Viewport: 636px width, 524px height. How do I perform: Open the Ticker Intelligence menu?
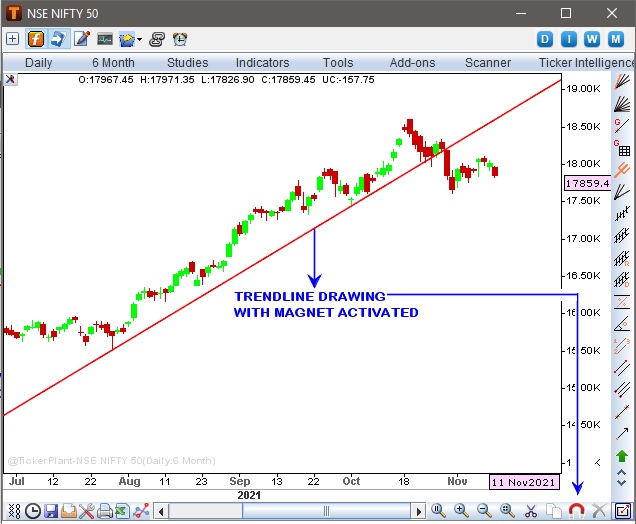pyautogui.click(x=586, y=63)
